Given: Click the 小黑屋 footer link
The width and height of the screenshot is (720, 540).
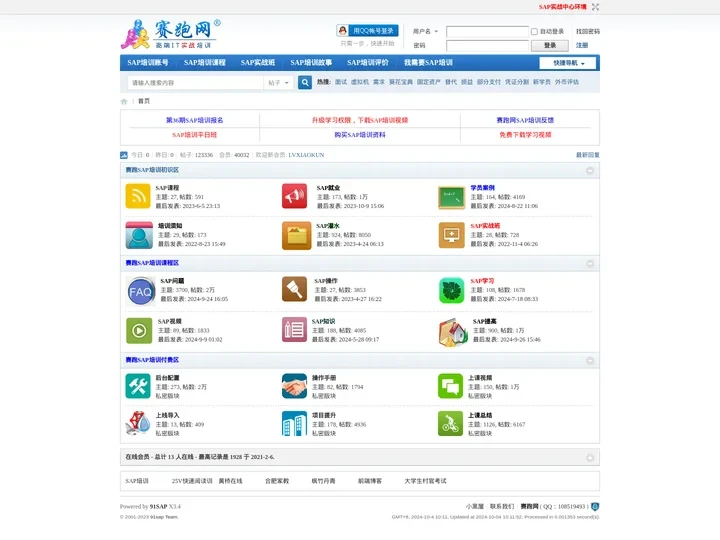Looking at the screenshot, I should pyautogui.click(x=475, y=506).
